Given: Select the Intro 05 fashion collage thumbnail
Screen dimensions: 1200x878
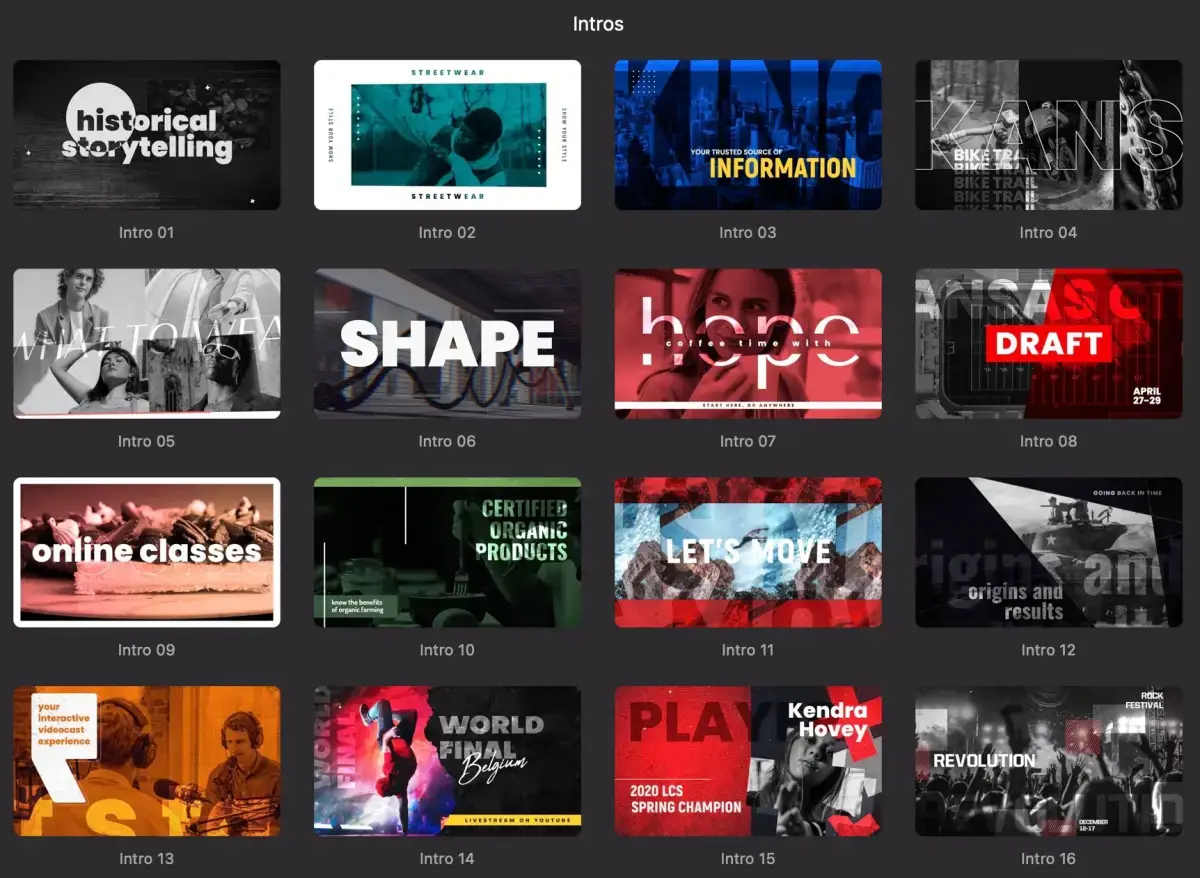Looking at the screenshot, I should (x=147, y=343).
